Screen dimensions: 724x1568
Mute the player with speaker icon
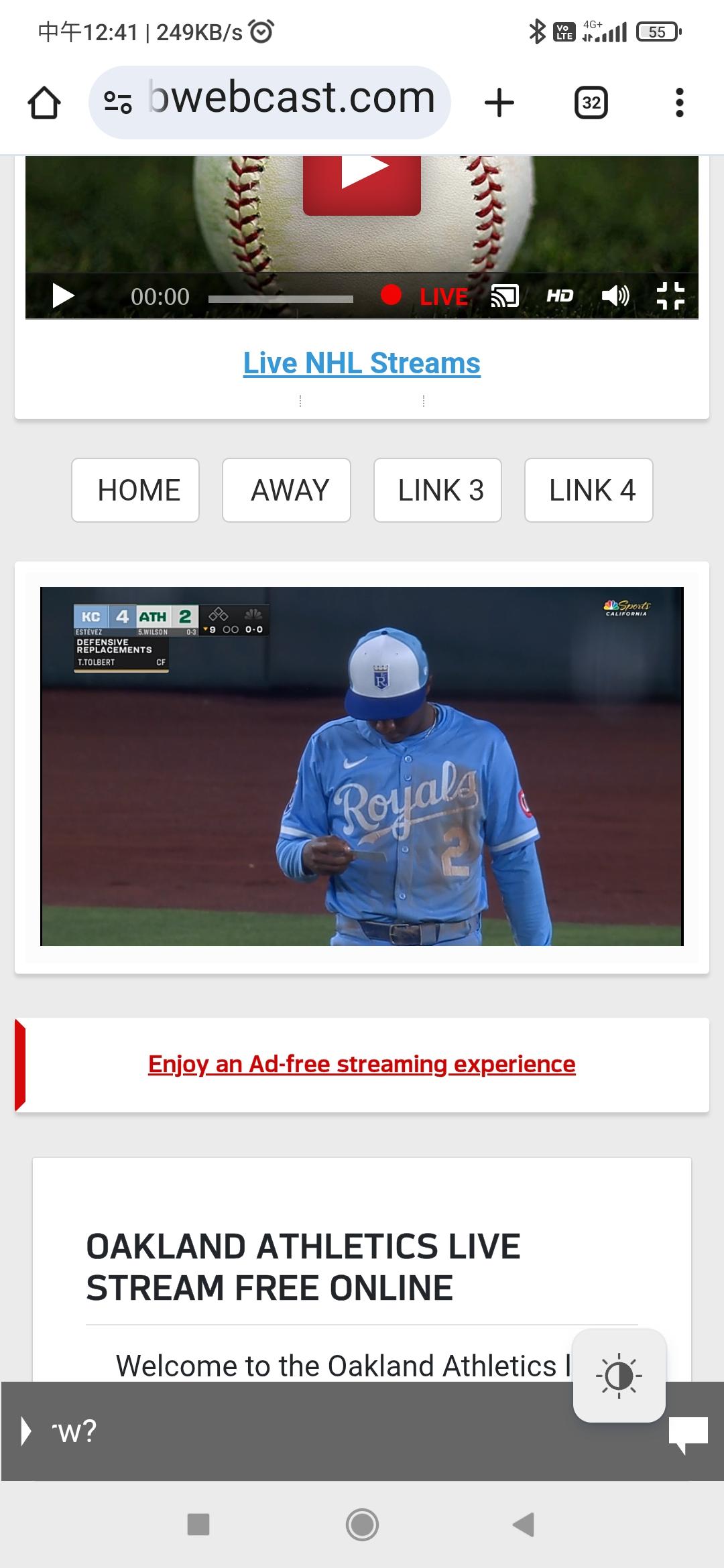coord(615,296)
